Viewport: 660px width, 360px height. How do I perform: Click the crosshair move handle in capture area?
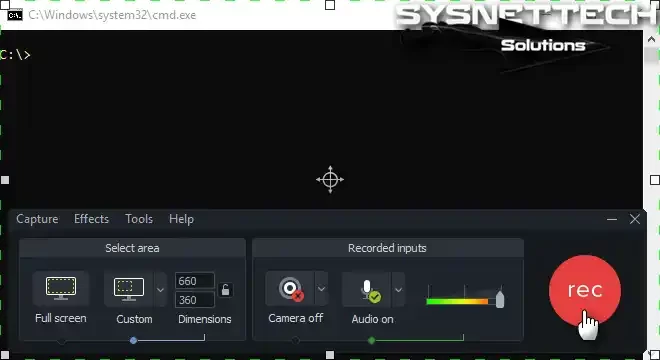coord(330,180)
